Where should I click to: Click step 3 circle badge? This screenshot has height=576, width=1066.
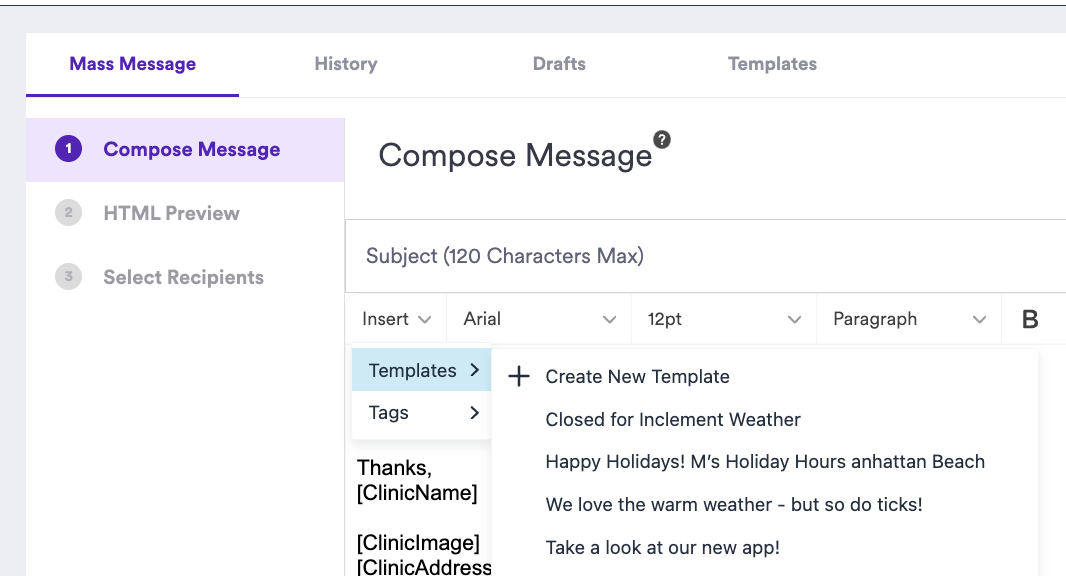[x=68, y=277]
